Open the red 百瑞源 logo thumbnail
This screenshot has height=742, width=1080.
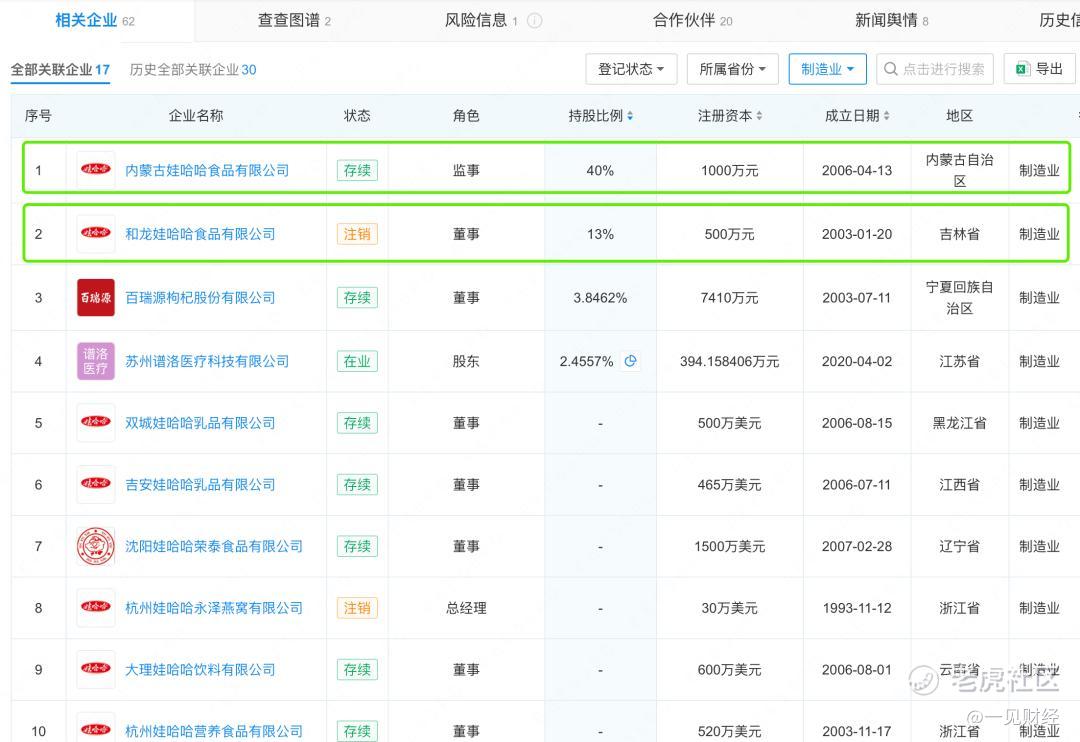click(x=96, y=298)
